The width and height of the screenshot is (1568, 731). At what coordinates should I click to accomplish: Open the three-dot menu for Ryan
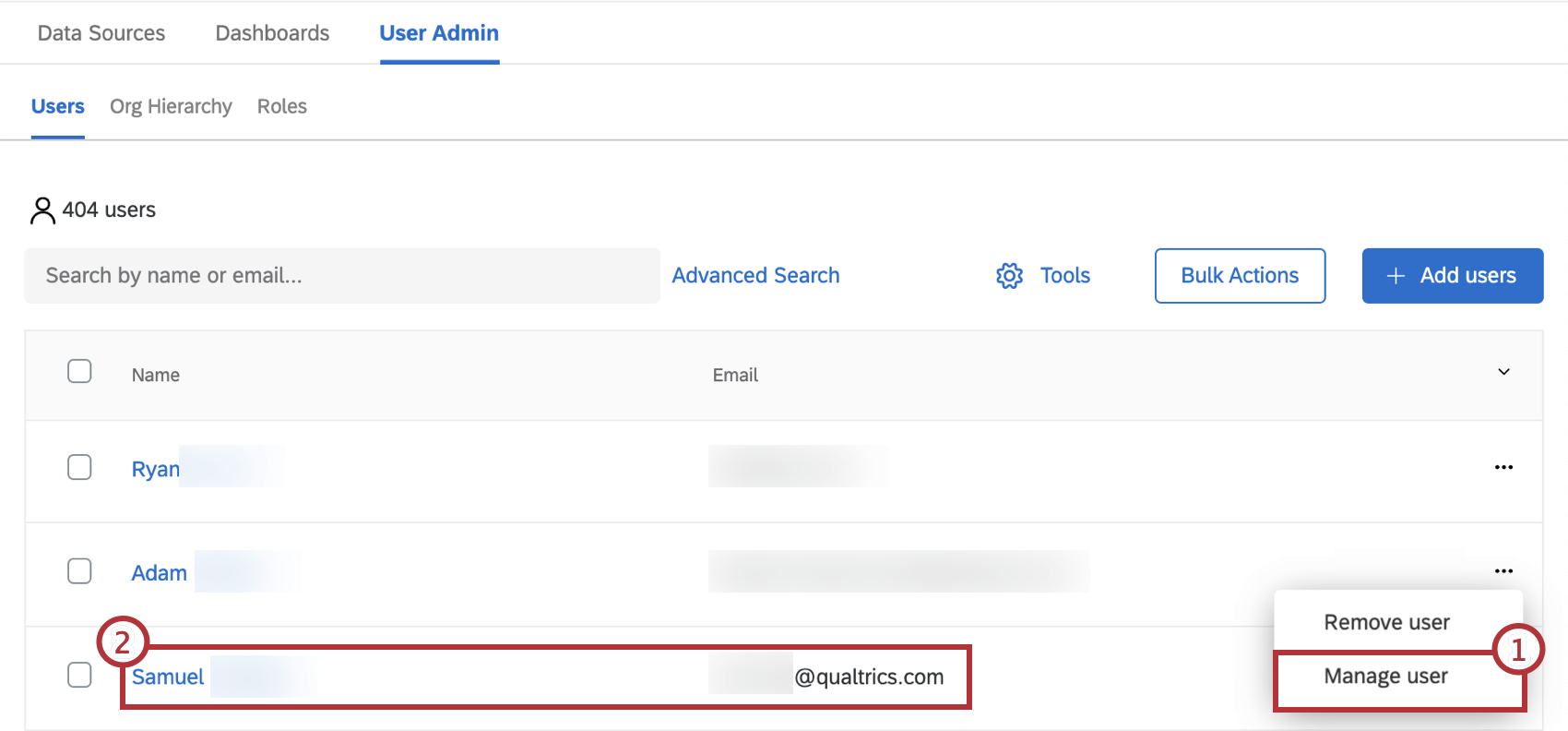click(1503, 467)
